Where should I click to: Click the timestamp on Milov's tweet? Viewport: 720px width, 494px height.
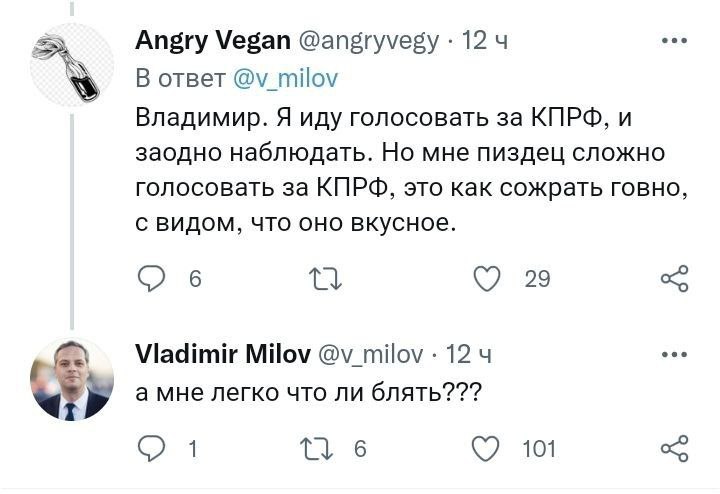point(467,353)
